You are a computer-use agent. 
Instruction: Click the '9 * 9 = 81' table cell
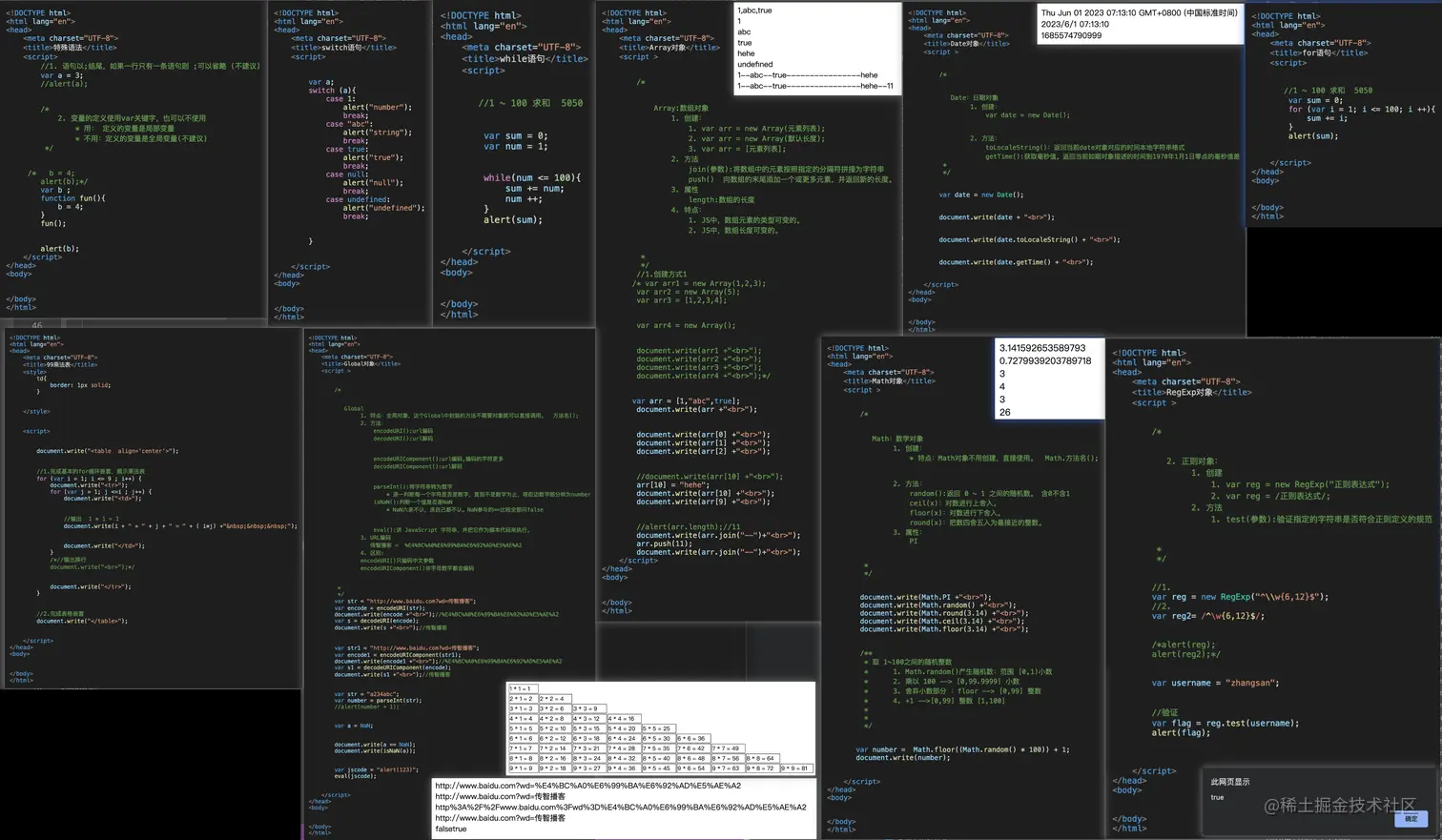794,768
